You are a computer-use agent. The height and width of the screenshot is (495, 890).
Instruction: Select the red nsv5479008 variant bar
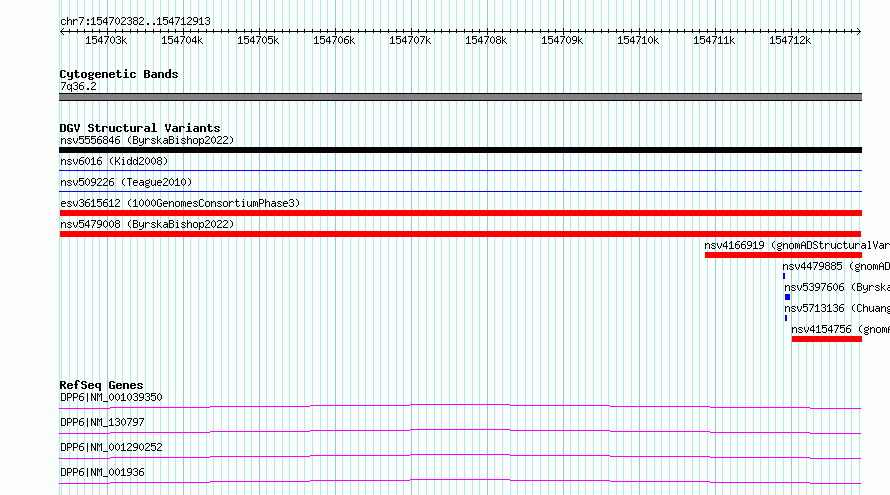(460, 234)
